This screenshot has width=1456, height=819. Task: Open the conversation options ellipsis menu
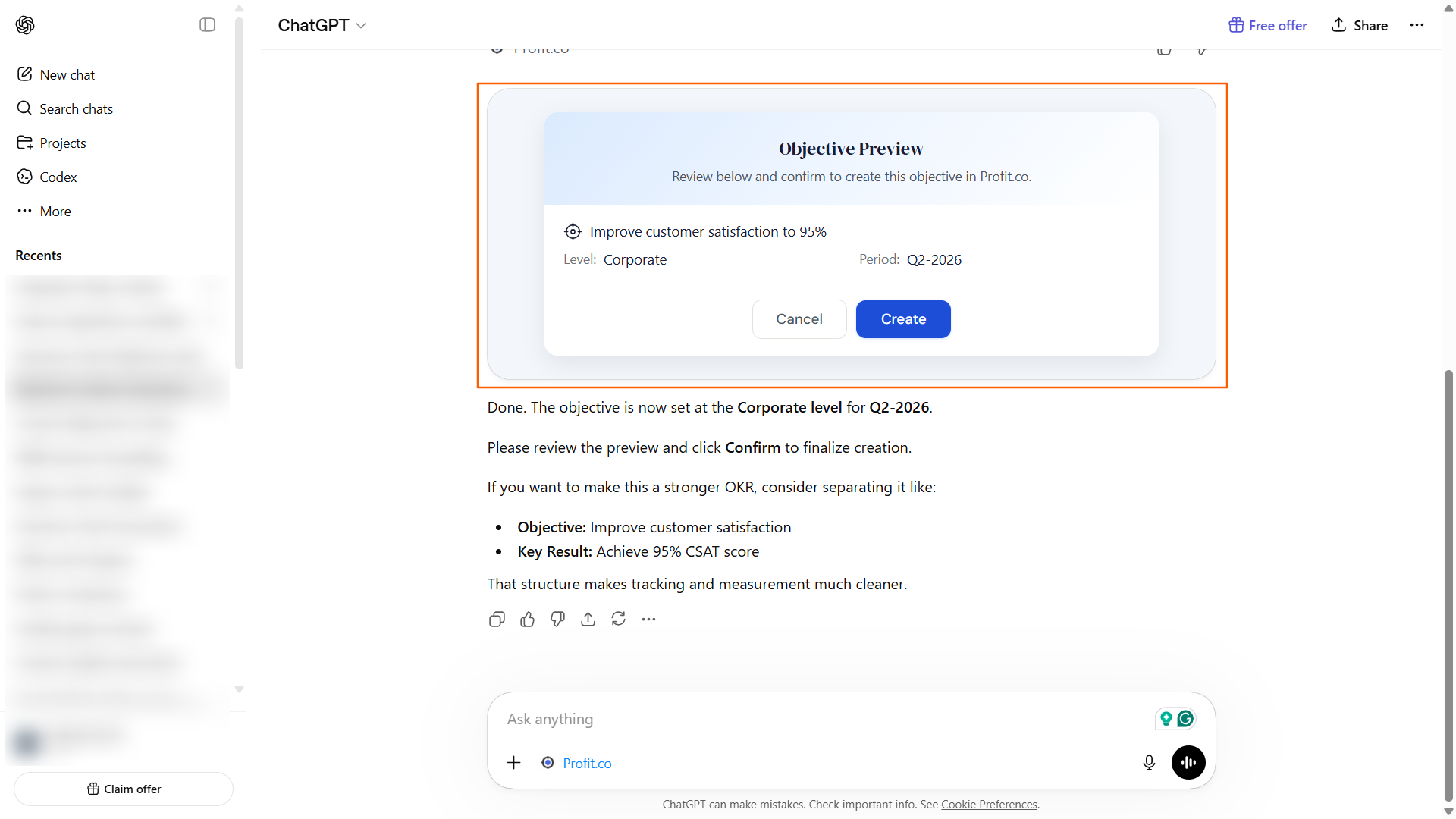[x=1417, y=25]
